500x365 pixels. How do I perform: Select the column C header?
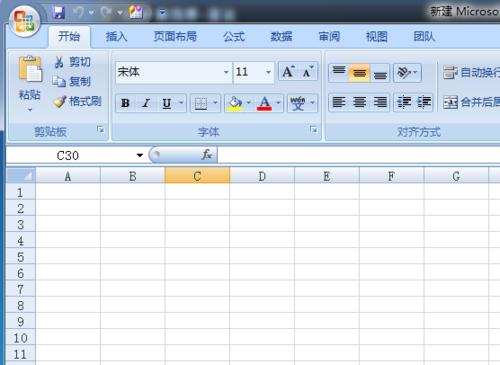(197, 176)
